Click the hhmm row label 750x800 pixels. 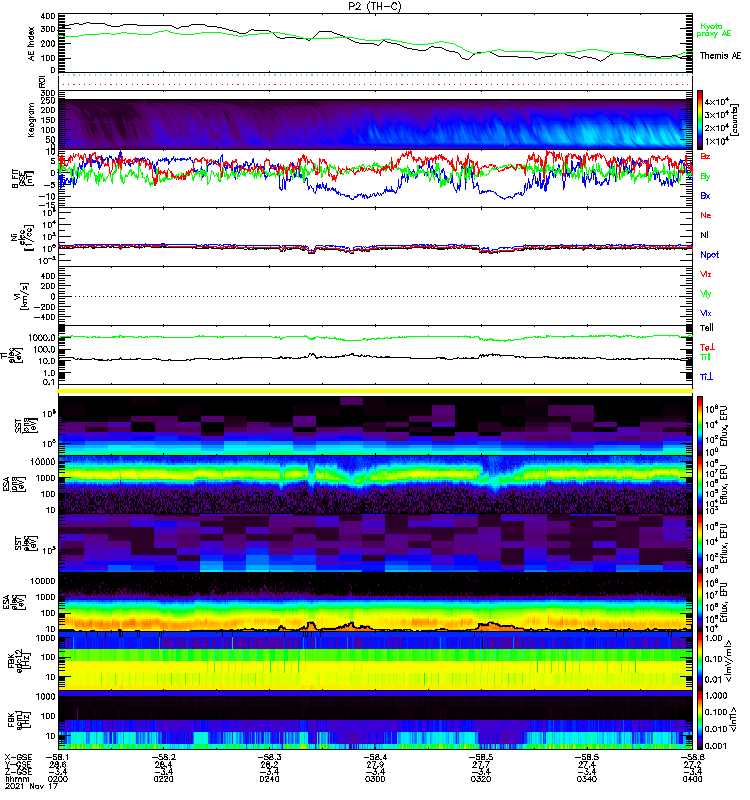point(16,779)
